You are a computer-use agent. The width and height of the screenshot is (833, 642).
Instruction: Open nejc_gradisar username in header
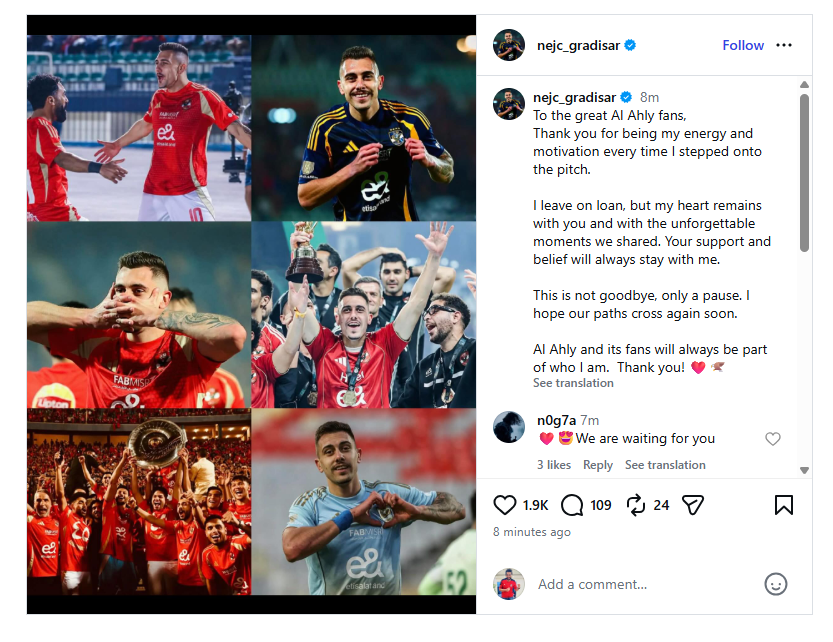pos(578,46)
